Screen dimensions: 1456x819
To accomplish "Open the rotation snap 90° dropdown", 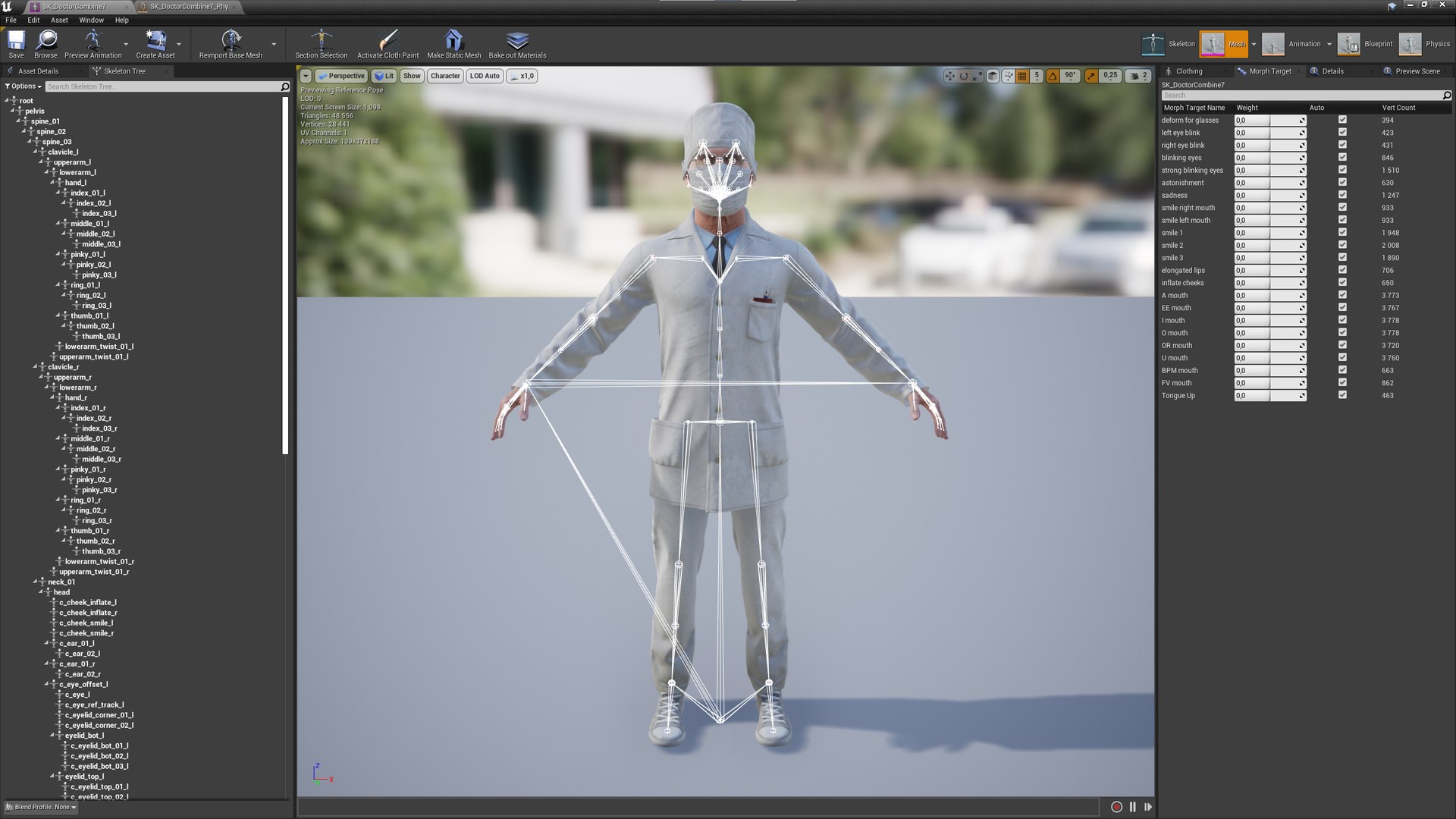I will (x=1070, y=76).
